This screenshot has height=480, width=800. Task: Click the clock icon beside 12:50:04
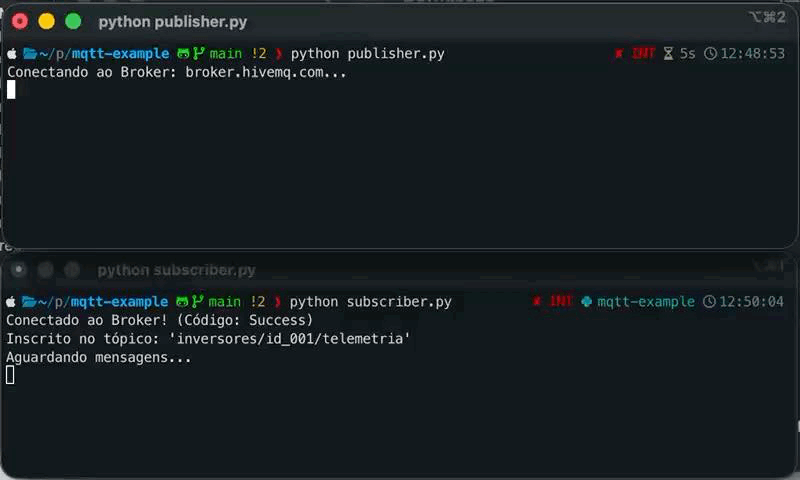710,301
